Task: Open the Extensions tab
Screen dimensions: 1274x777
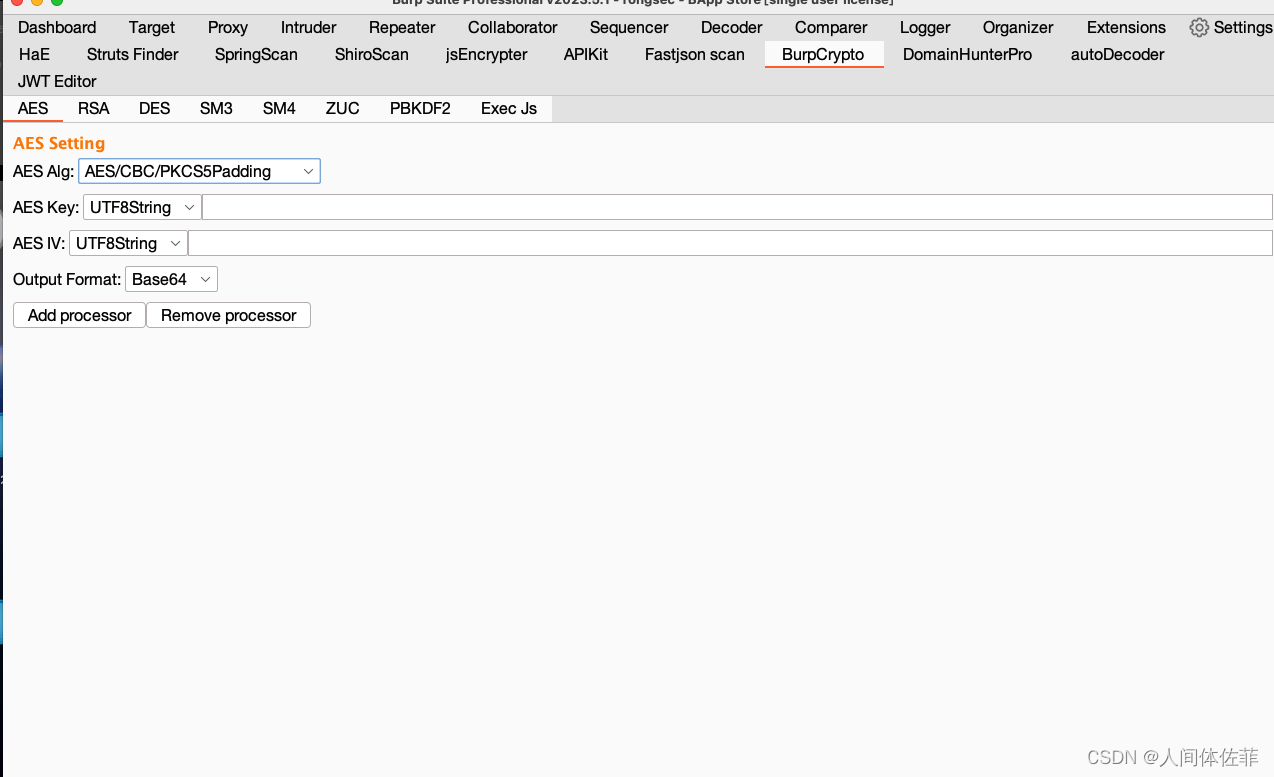Action: pos(1126,27)
